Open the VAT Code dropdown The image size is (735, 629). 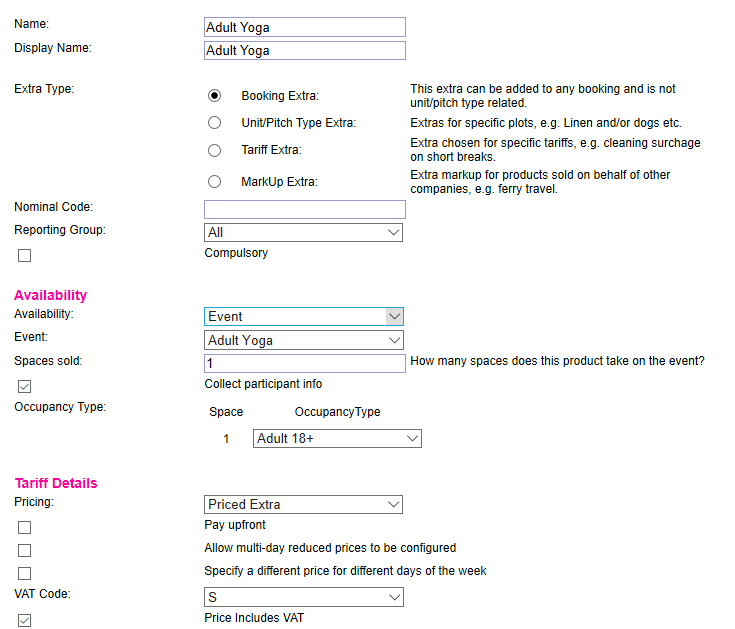point(303,597)
